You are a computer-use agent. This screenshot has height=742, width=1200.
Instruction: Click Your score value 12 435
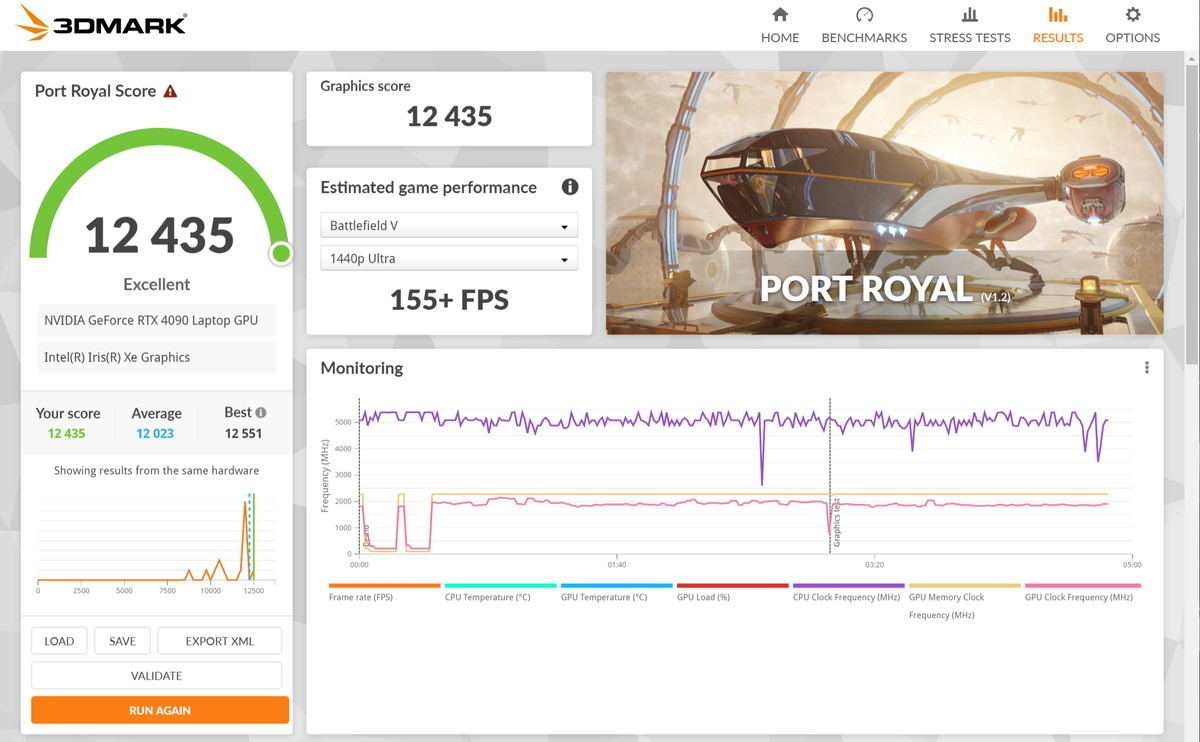coord(67,434)
